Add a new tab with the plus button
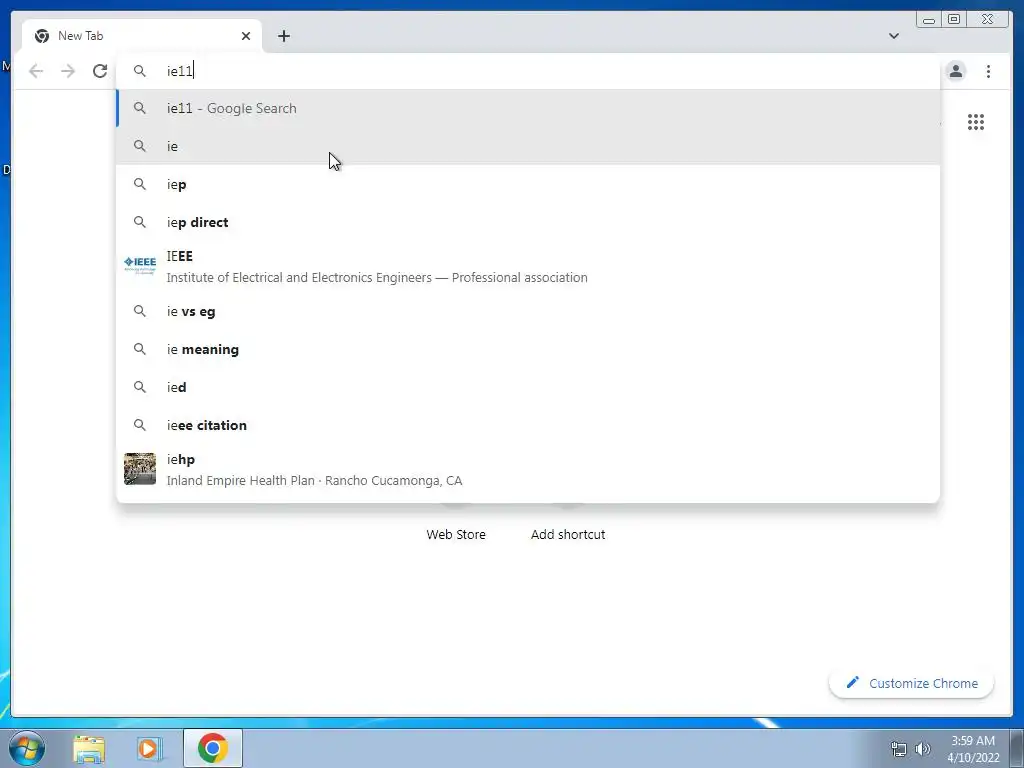 [283, 36]
